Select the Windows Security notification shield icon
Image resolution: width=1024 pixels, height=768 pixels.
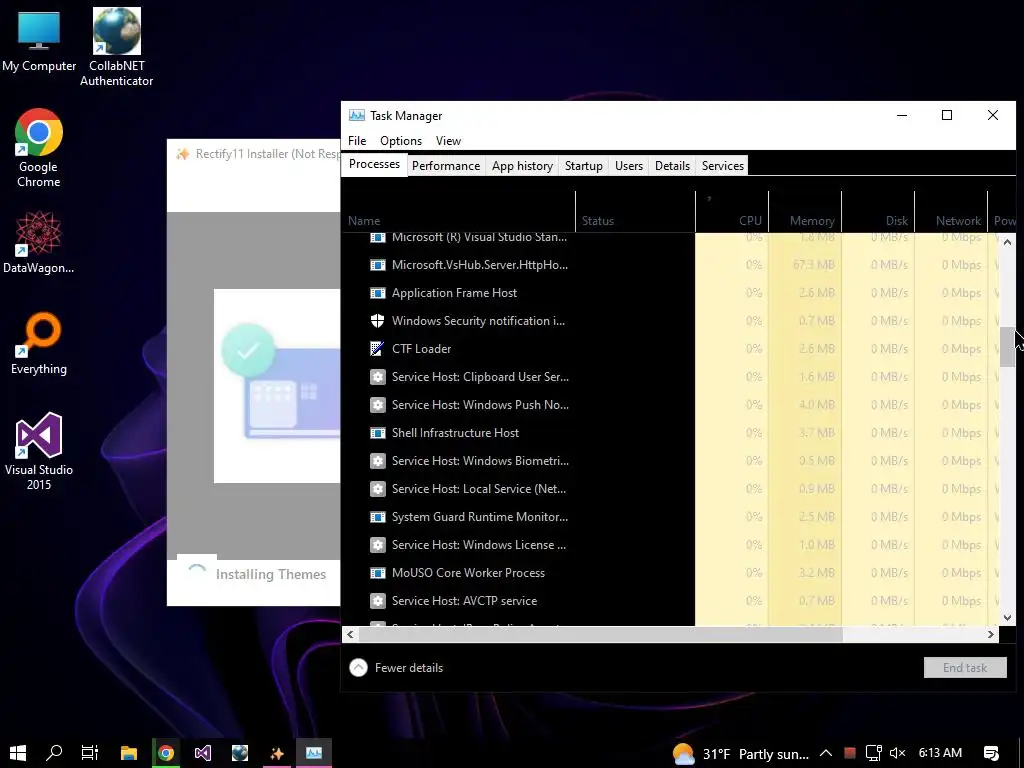[x=377, y=321]
